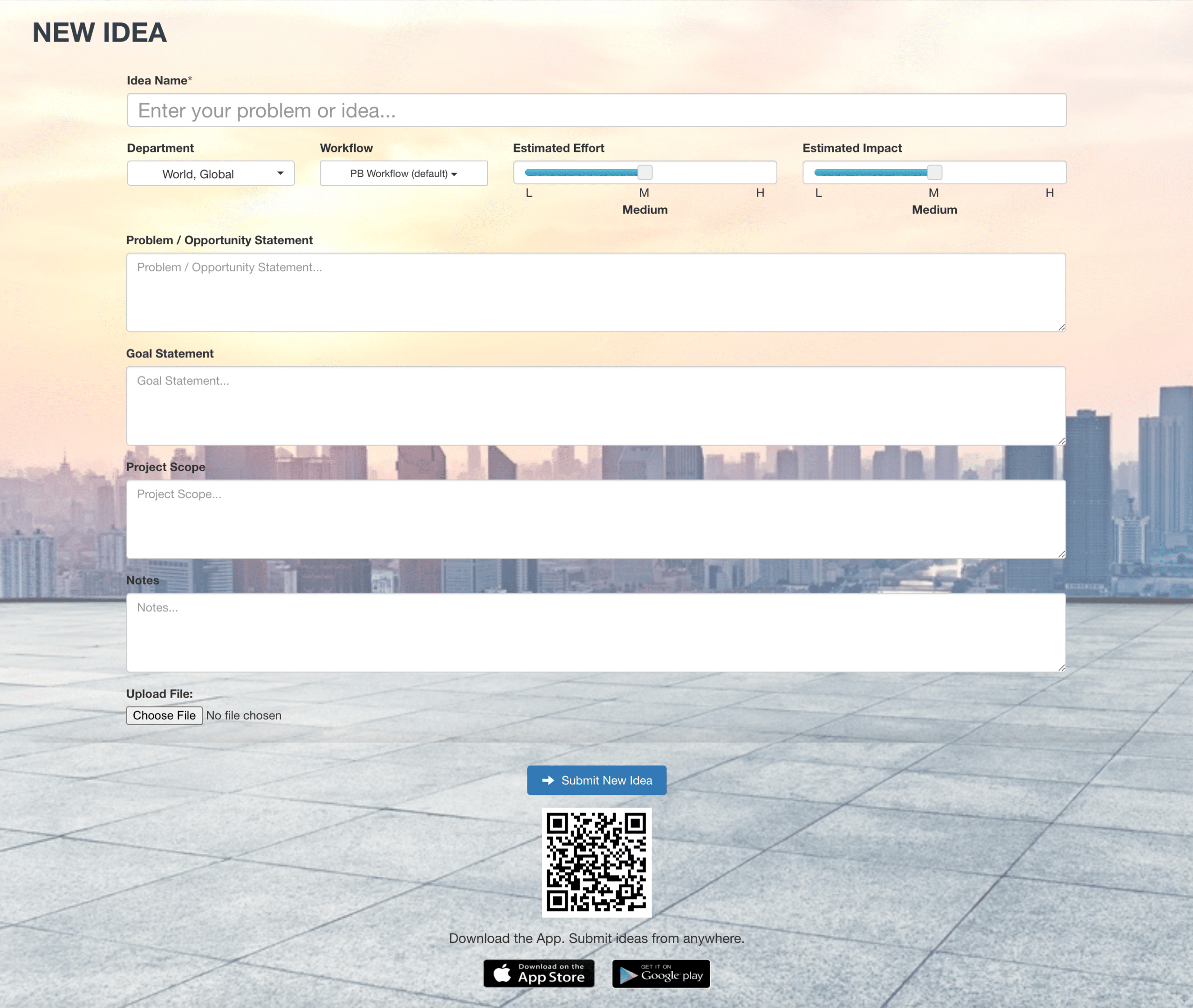Click the Problem / Opportunity Statement textarea
Viewport: 1193px width, 1008px height.
point(596,293)
